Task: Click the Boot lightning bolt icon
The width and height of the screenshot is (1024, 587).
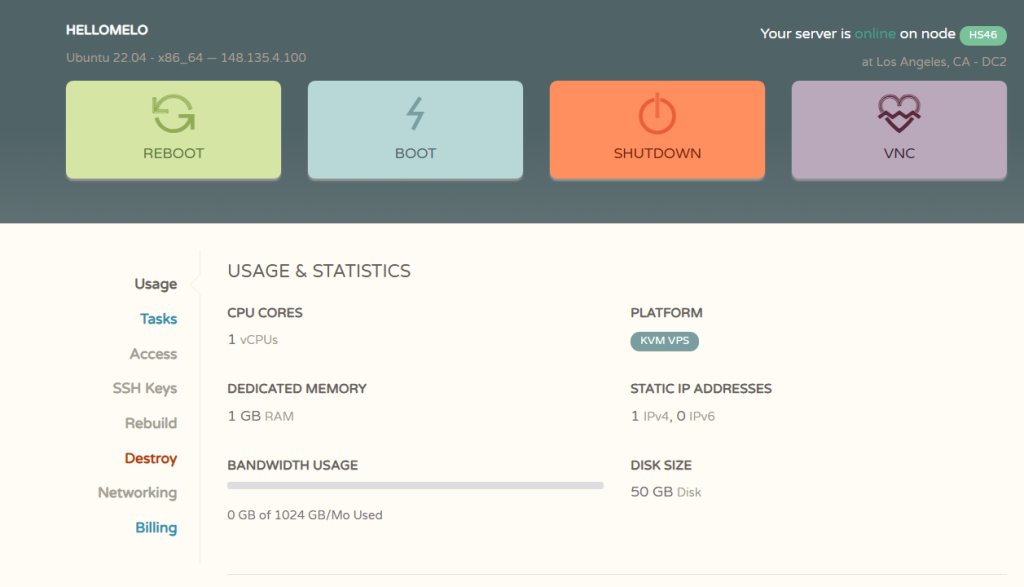Action: (x=415, y=115)
